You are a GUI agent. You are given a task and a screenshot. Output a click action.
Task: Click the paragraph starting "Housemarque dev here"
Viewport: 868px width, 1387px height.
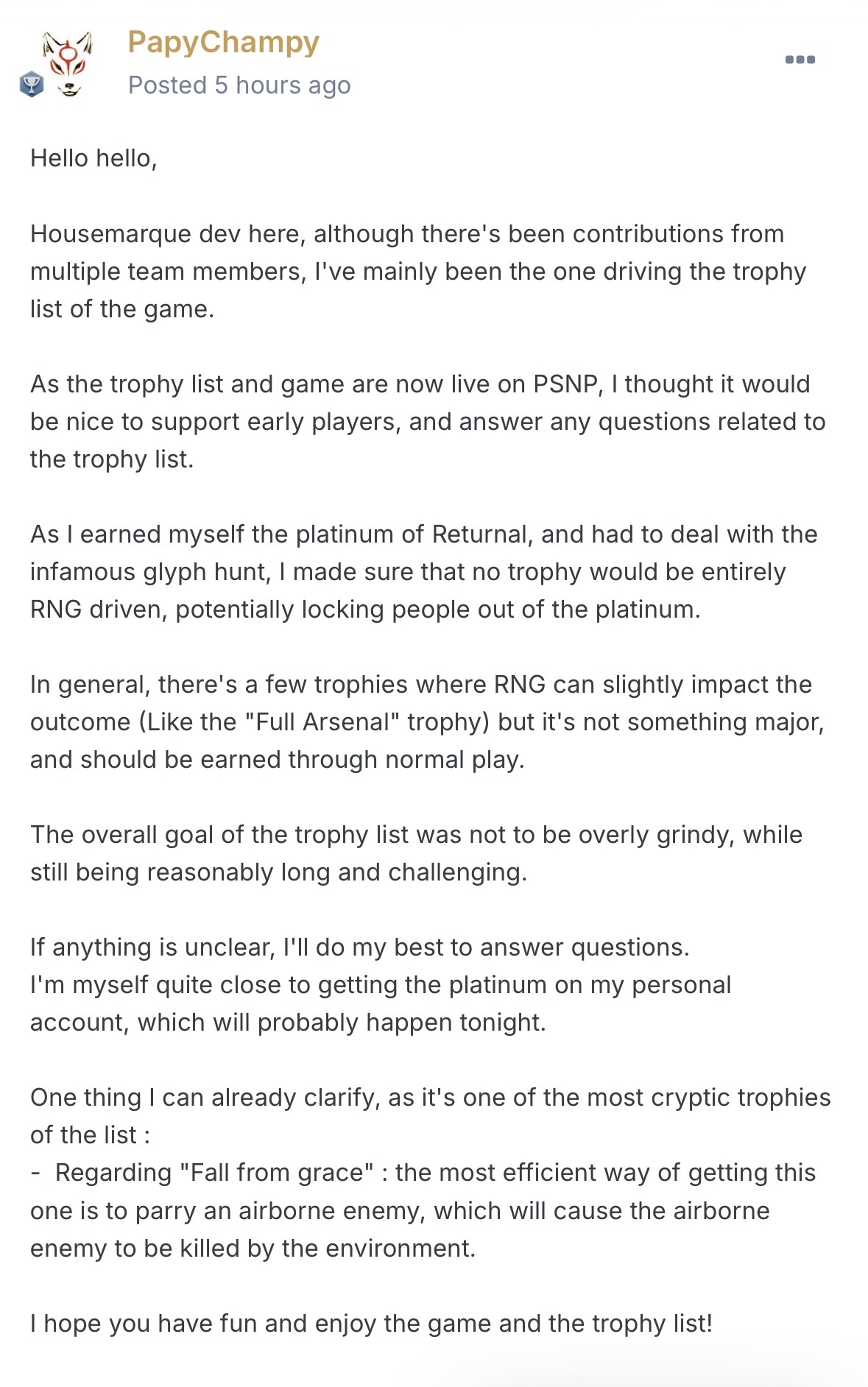418,271
